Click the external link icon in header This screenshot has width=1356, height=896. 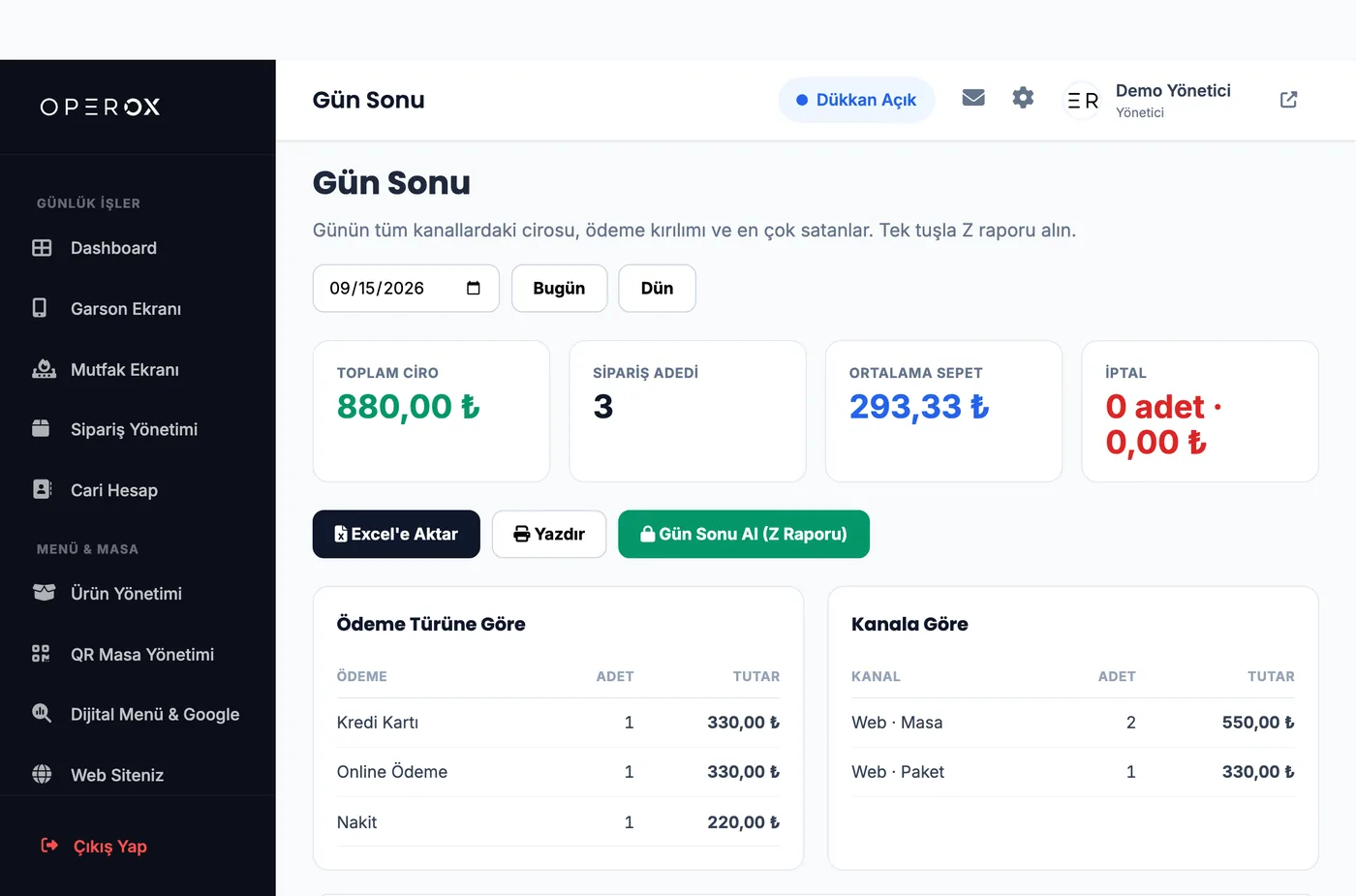tap(1288, 100)
